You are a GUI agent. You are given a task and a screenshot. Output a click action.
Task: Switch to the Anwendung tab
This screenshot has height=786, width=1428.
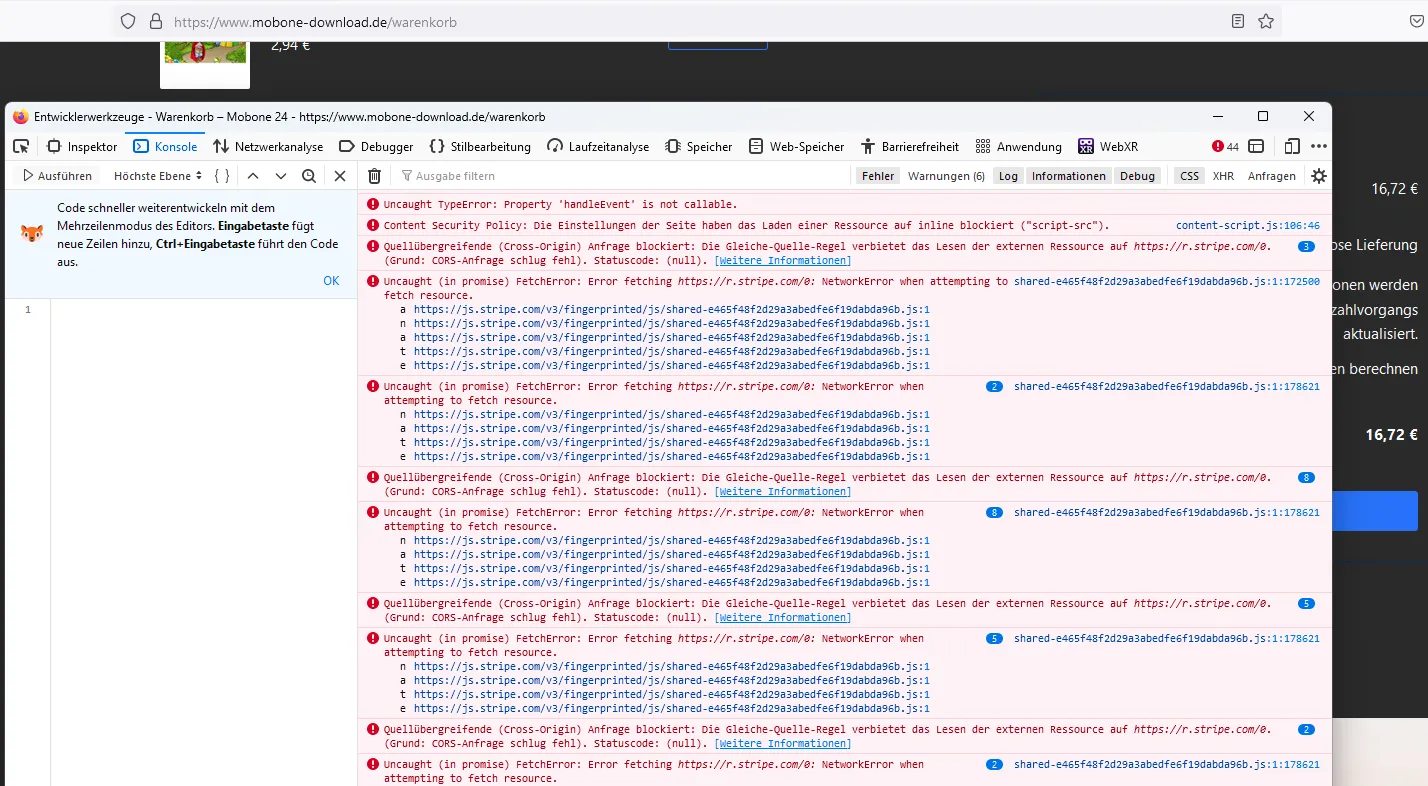pyautogui.click(x=1019, y=147)
